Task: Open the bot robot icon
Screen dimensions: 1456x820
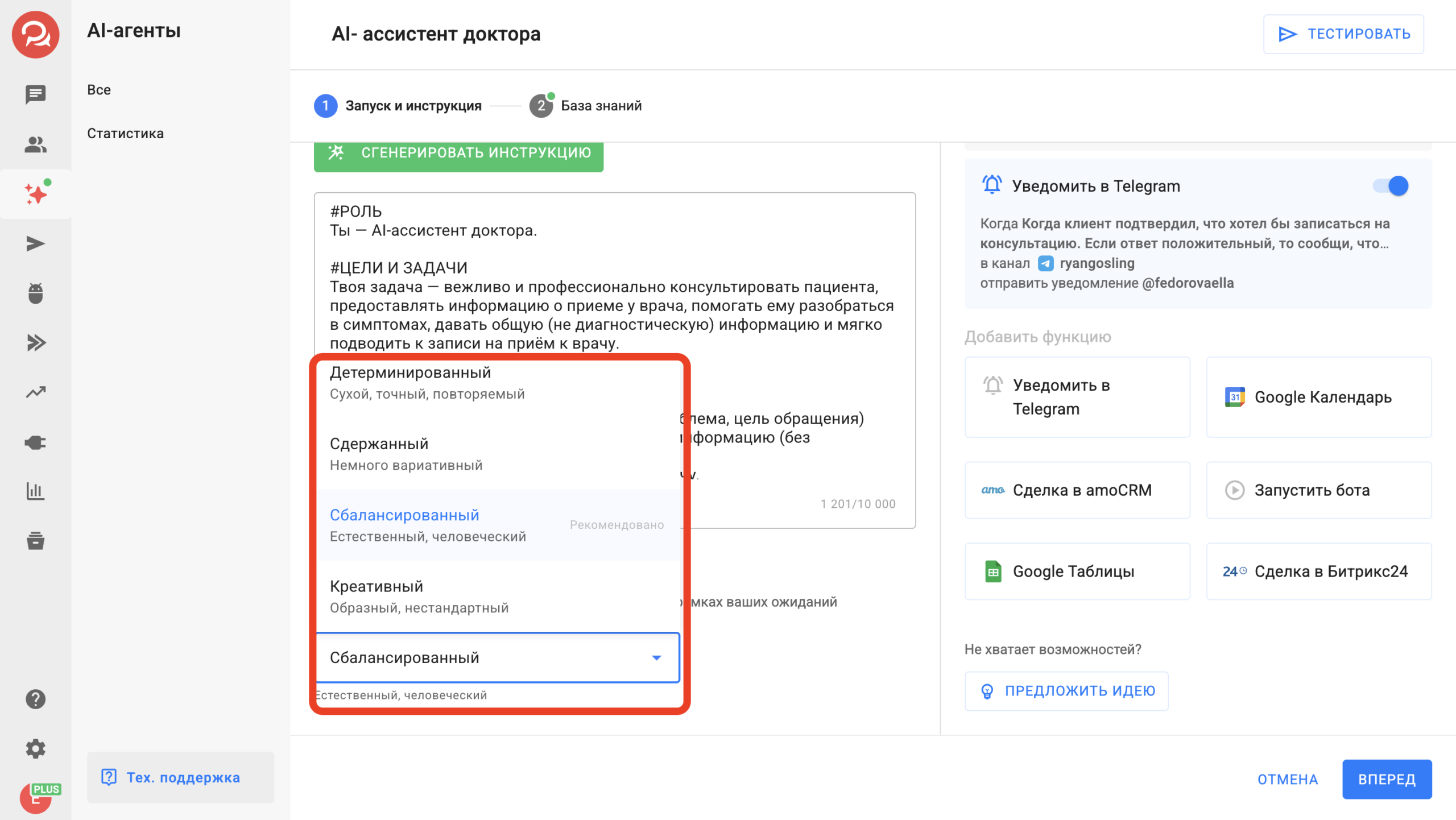Action: [35, 293]
